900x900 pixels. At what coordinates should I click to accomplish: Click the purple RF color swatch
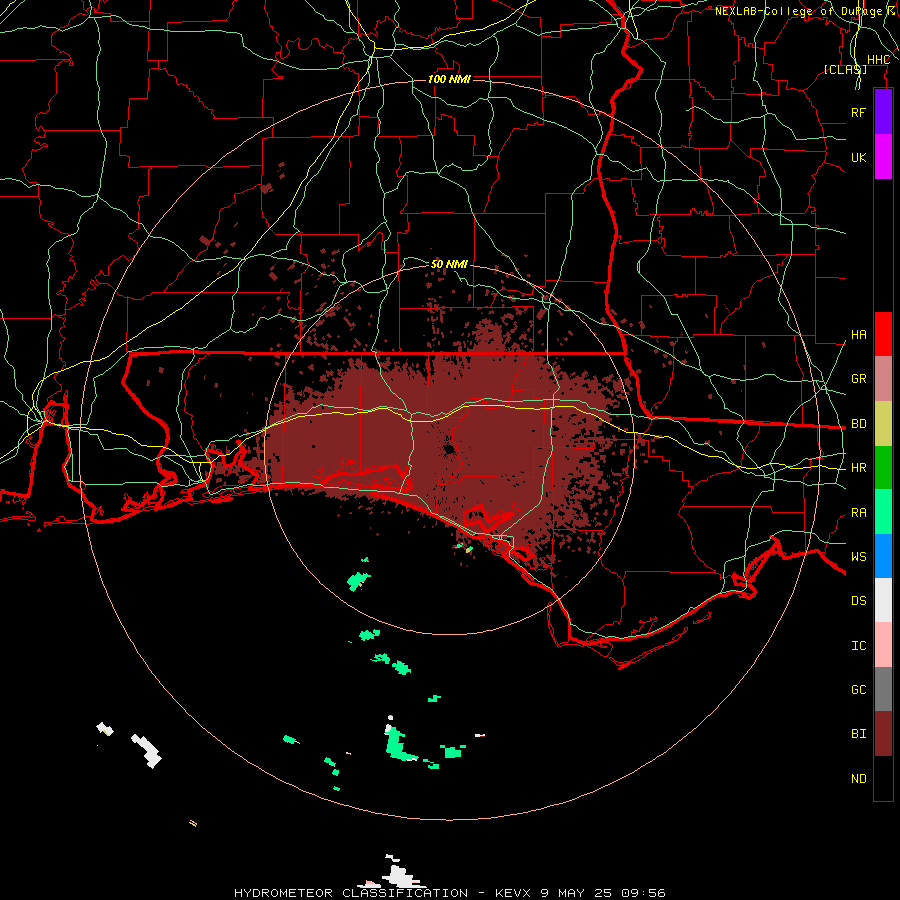click(883, 112)
